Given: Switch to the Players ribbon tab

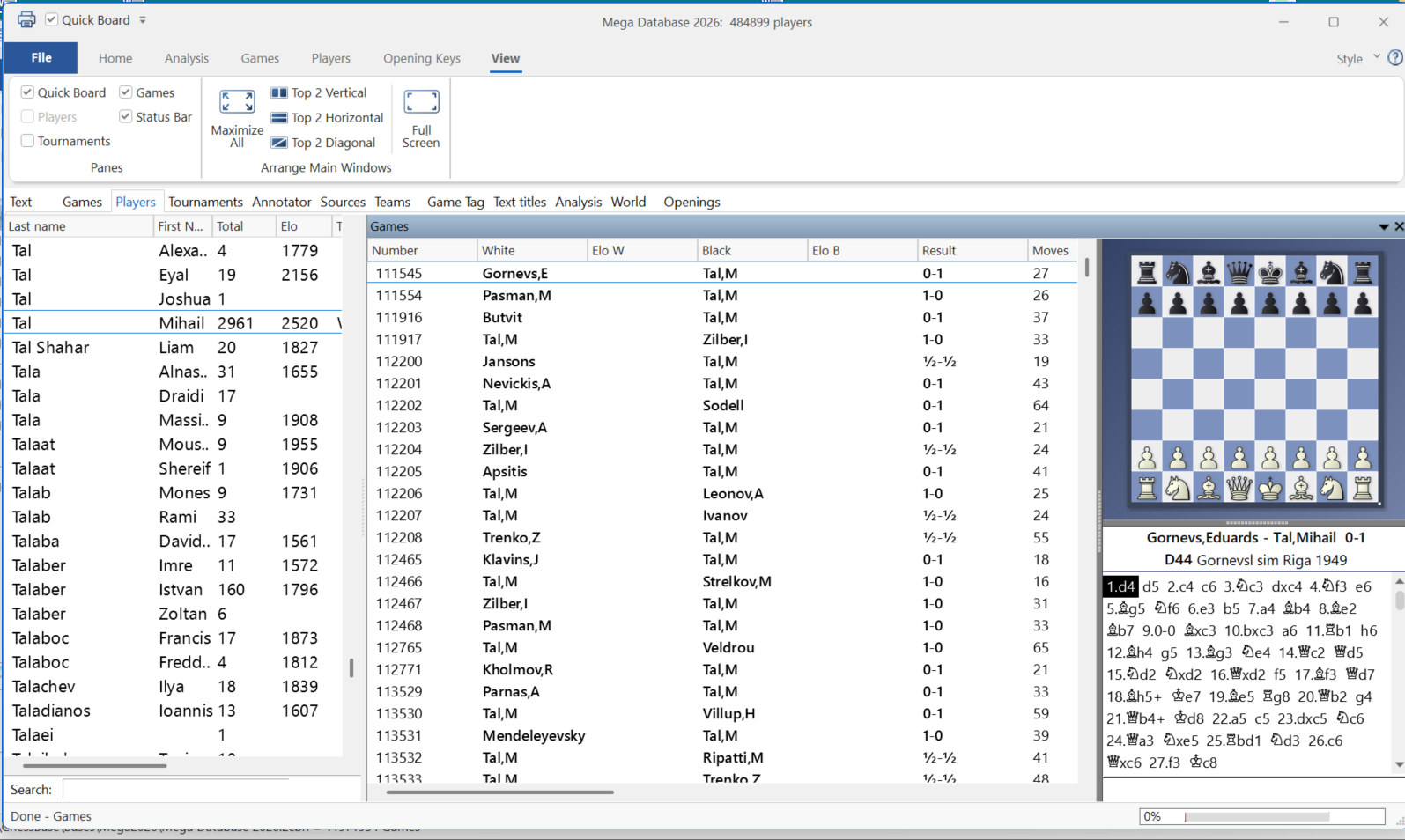Looking at the screenshot, I should (330, 58).
